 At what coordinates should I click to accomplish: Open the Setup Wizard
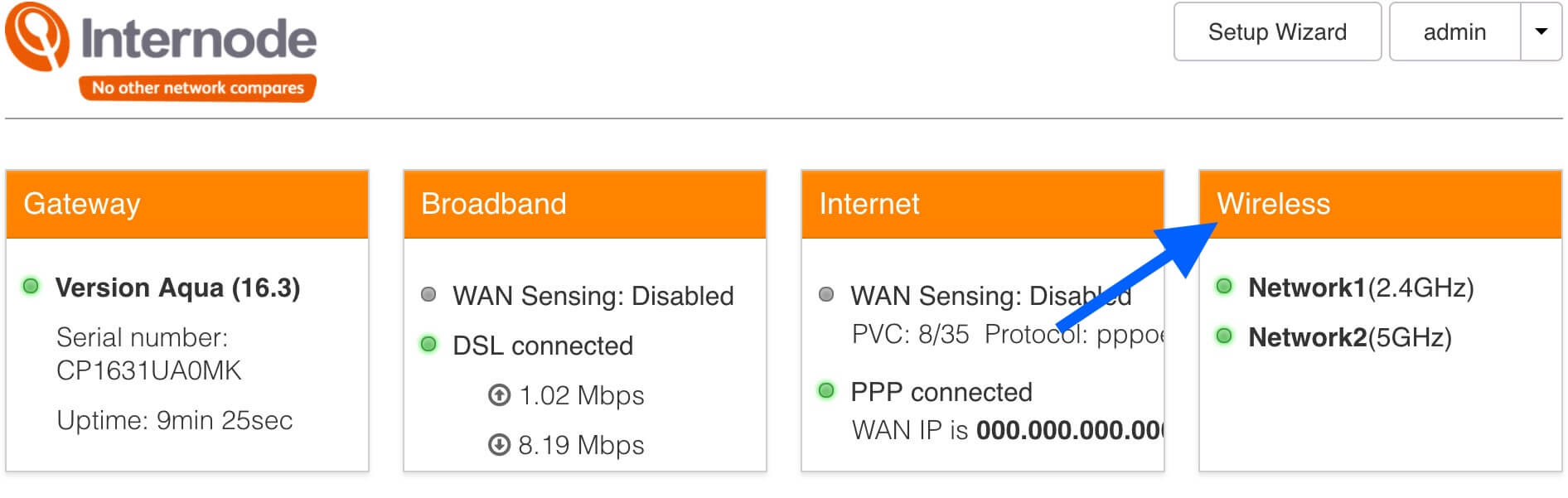(1277, 31)
